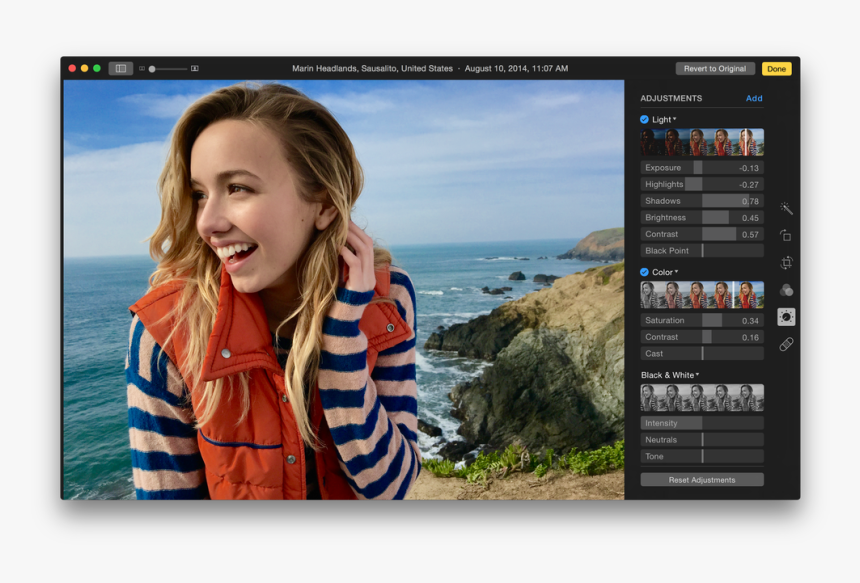The height and width of the screenshot is (583, 860).
Task: Open the Filters panel
Action: point(786,287)
